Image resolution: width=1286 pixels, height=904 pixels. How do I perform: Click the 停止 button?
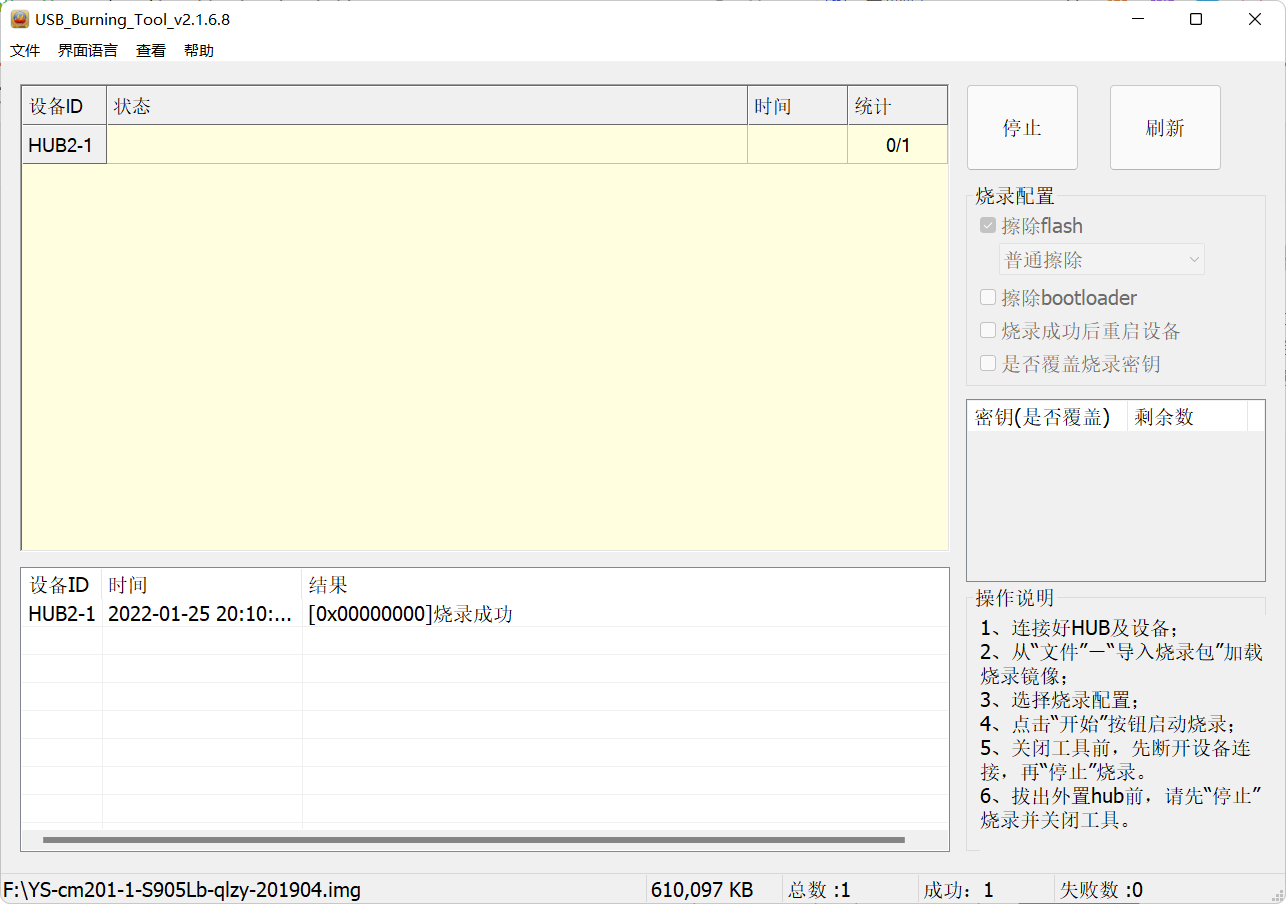(x=1022, y=127)
